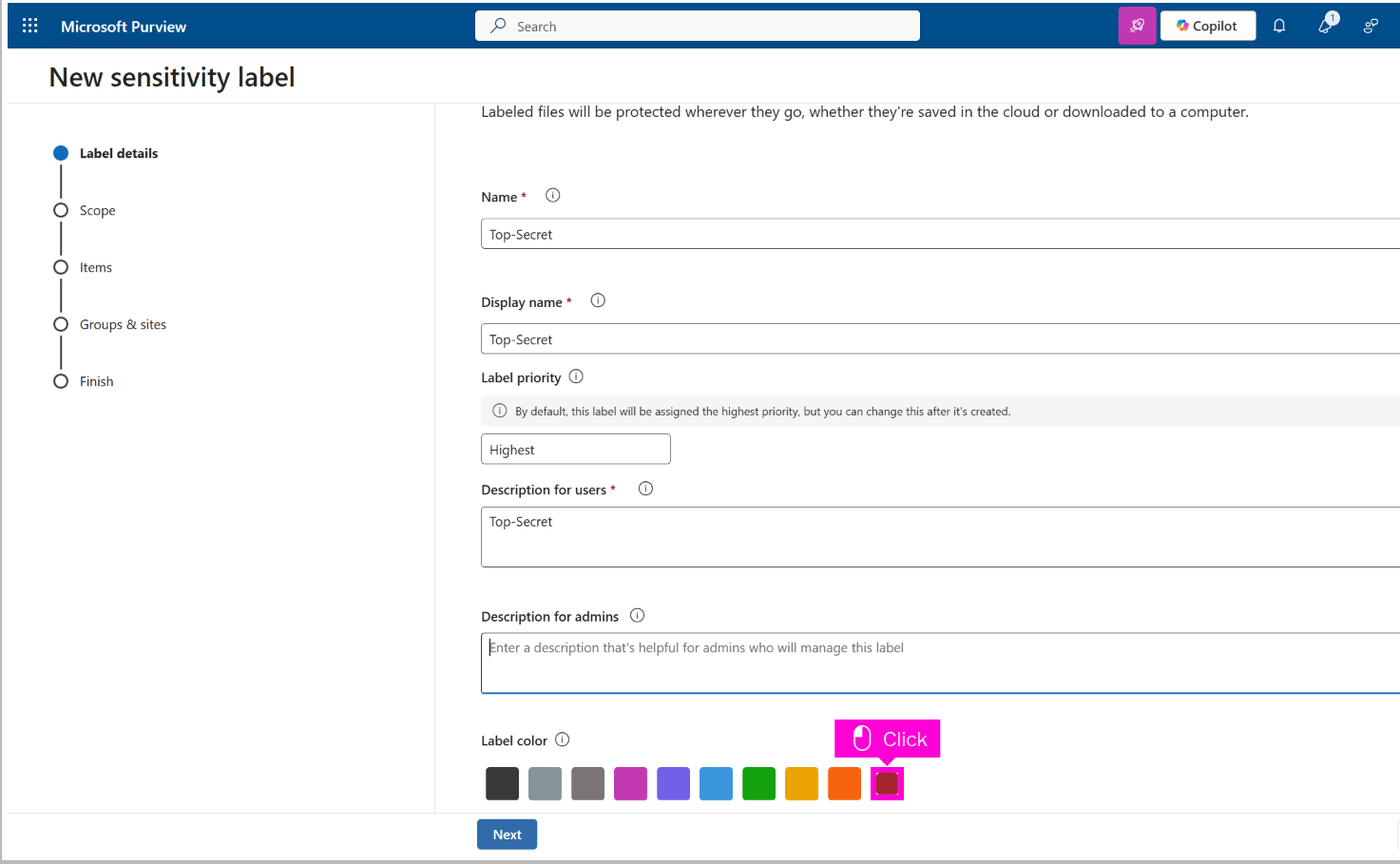Screen dimensions: 1400x864
Task: Click info icon next to Description for users
Action: point(645,489)
